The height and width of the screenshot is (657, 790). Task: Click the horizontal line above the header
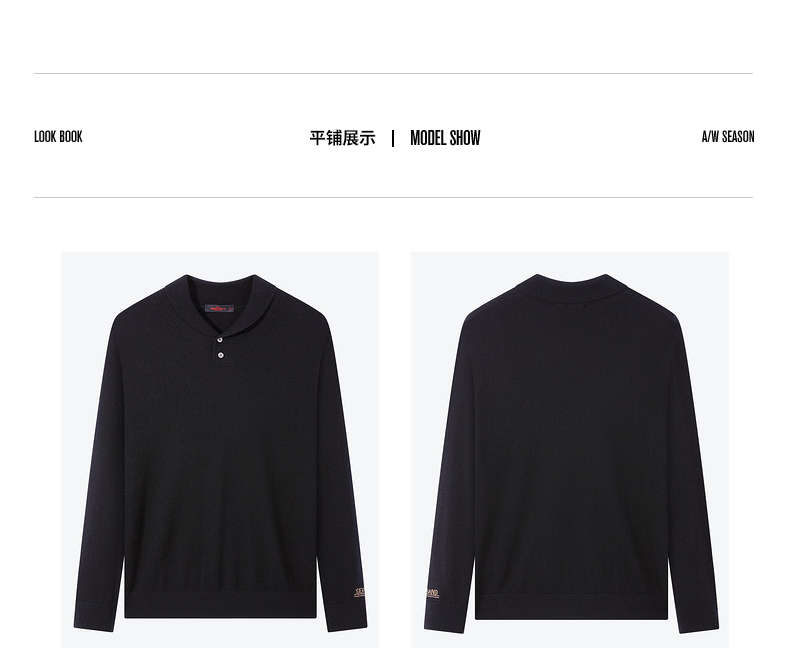pyautogui.click(x=393, y=74)
